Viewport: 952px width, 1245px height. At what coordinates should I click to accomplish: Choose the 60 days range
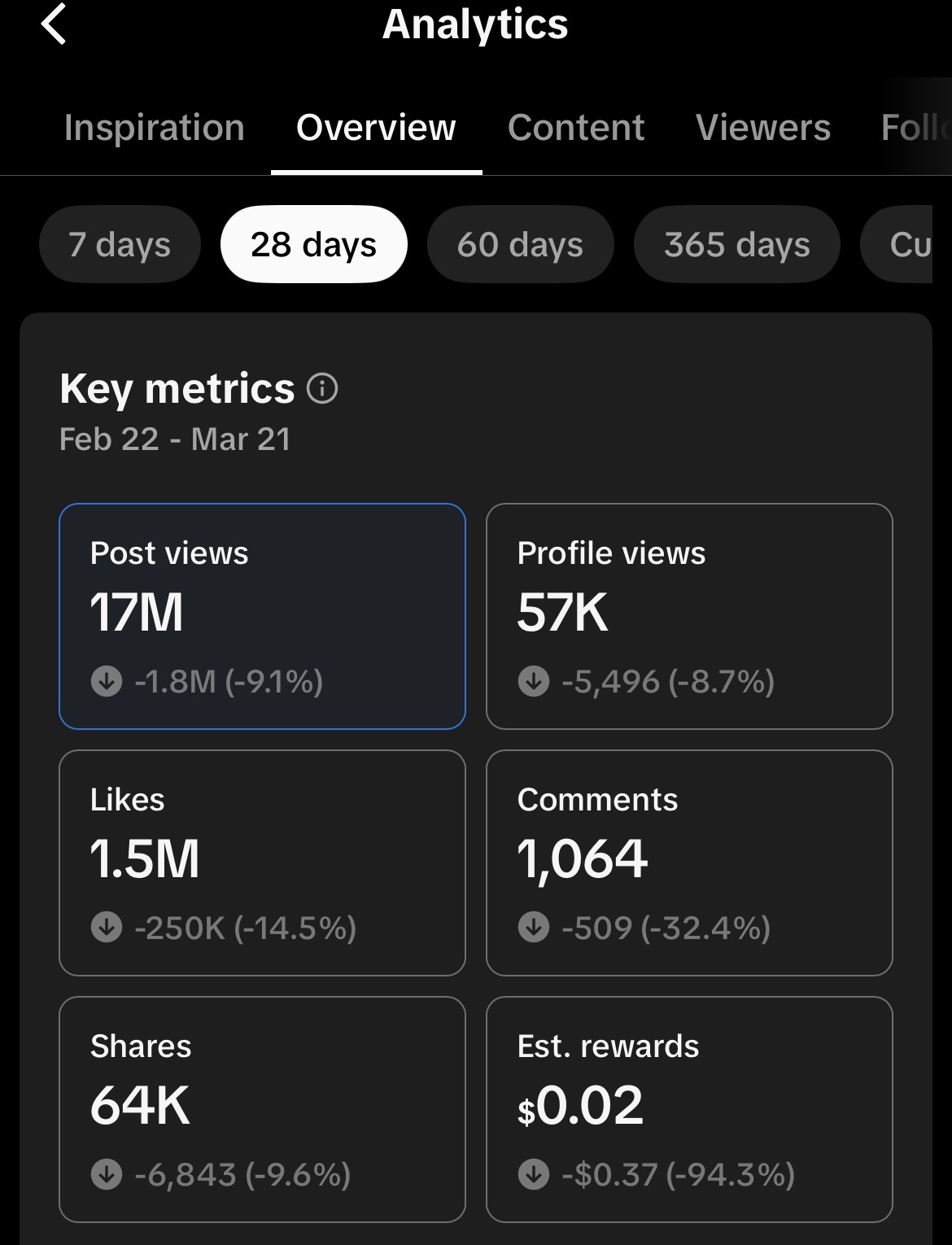tap(521, 244)
